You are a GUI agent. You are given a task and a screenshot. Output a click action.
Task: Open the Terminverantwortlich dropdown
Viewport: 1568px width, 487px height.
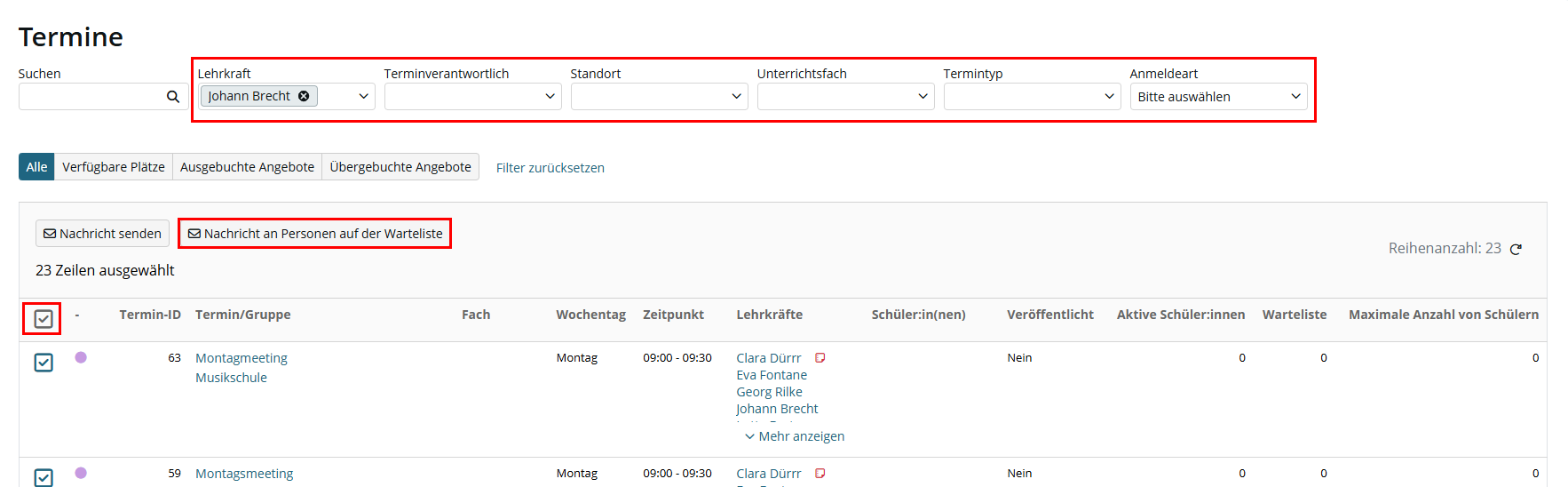pos(472,96)
